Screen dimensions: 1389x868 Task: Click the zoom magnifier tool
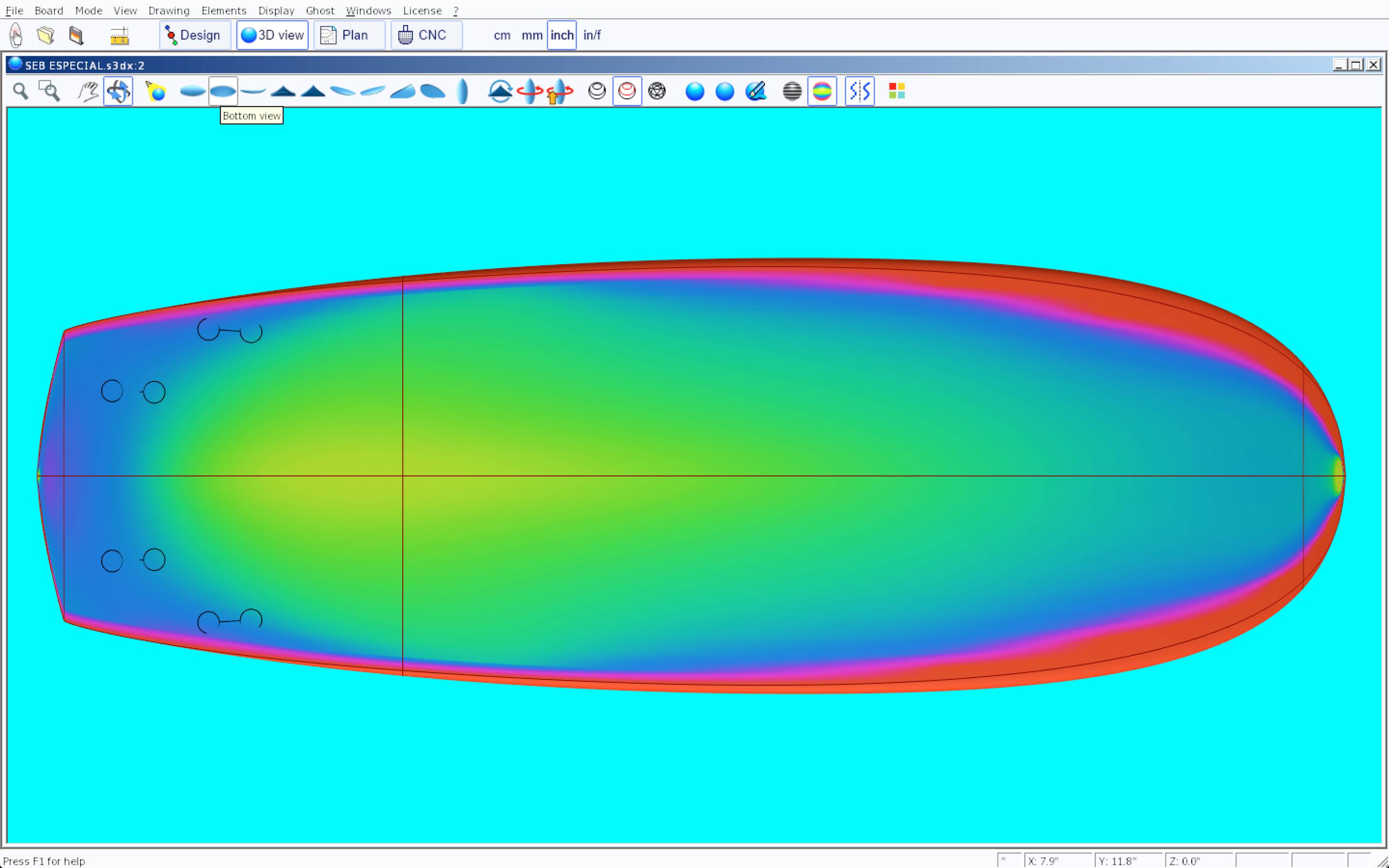pos(21,91)
